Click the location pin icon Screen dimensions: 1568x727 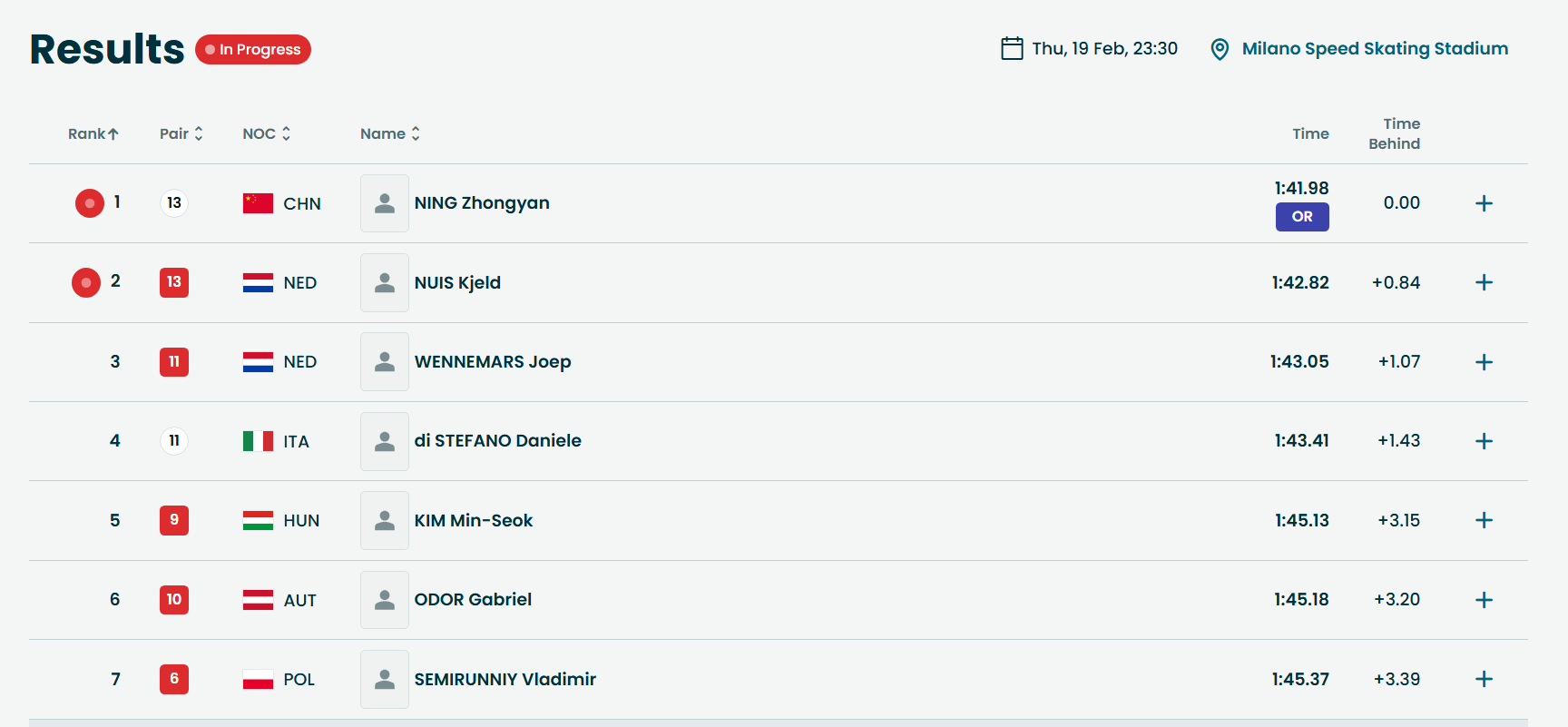click(x=1220, y=49)
